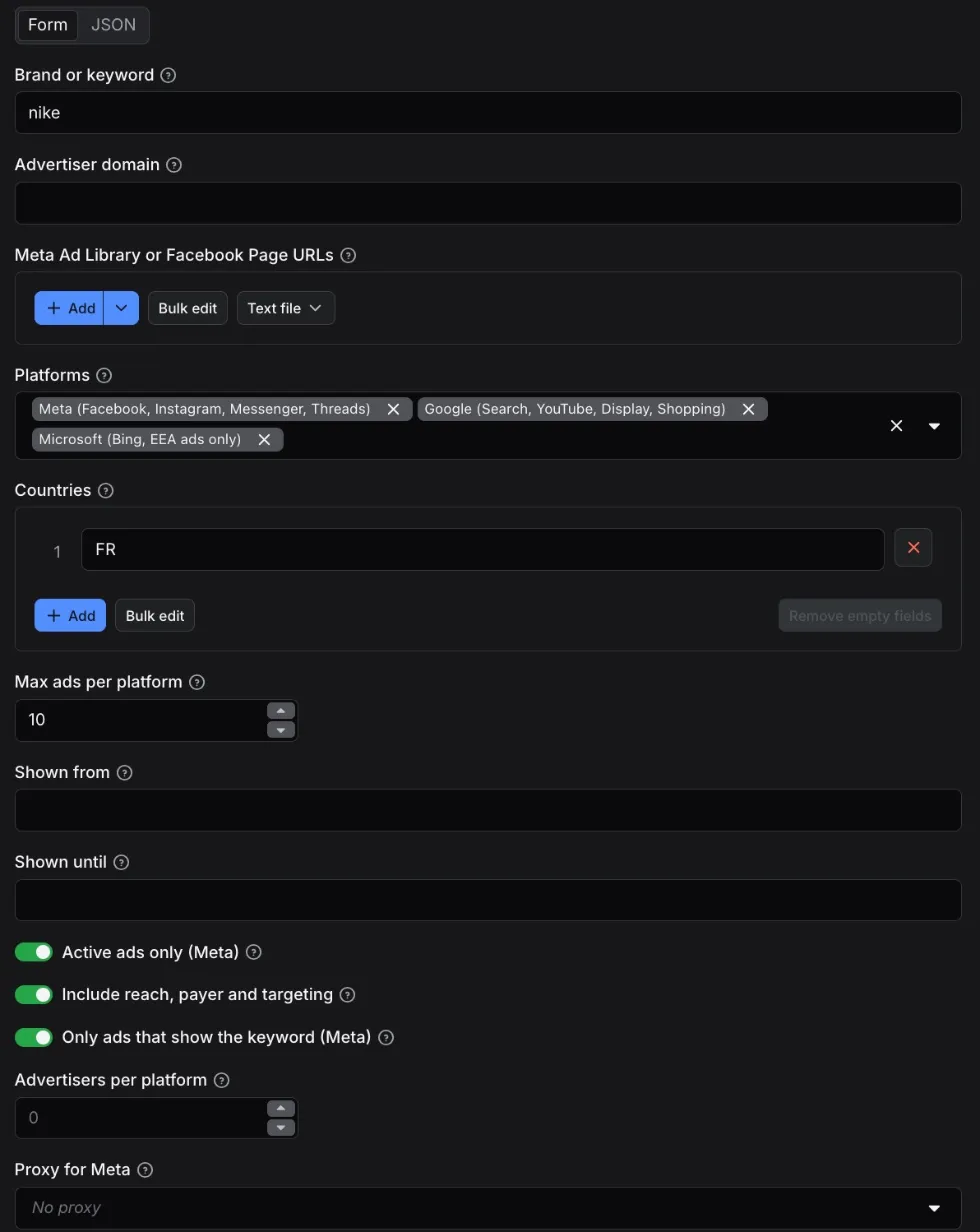
Task: Focus the Shown from date field
Action: tap(488, 810)
